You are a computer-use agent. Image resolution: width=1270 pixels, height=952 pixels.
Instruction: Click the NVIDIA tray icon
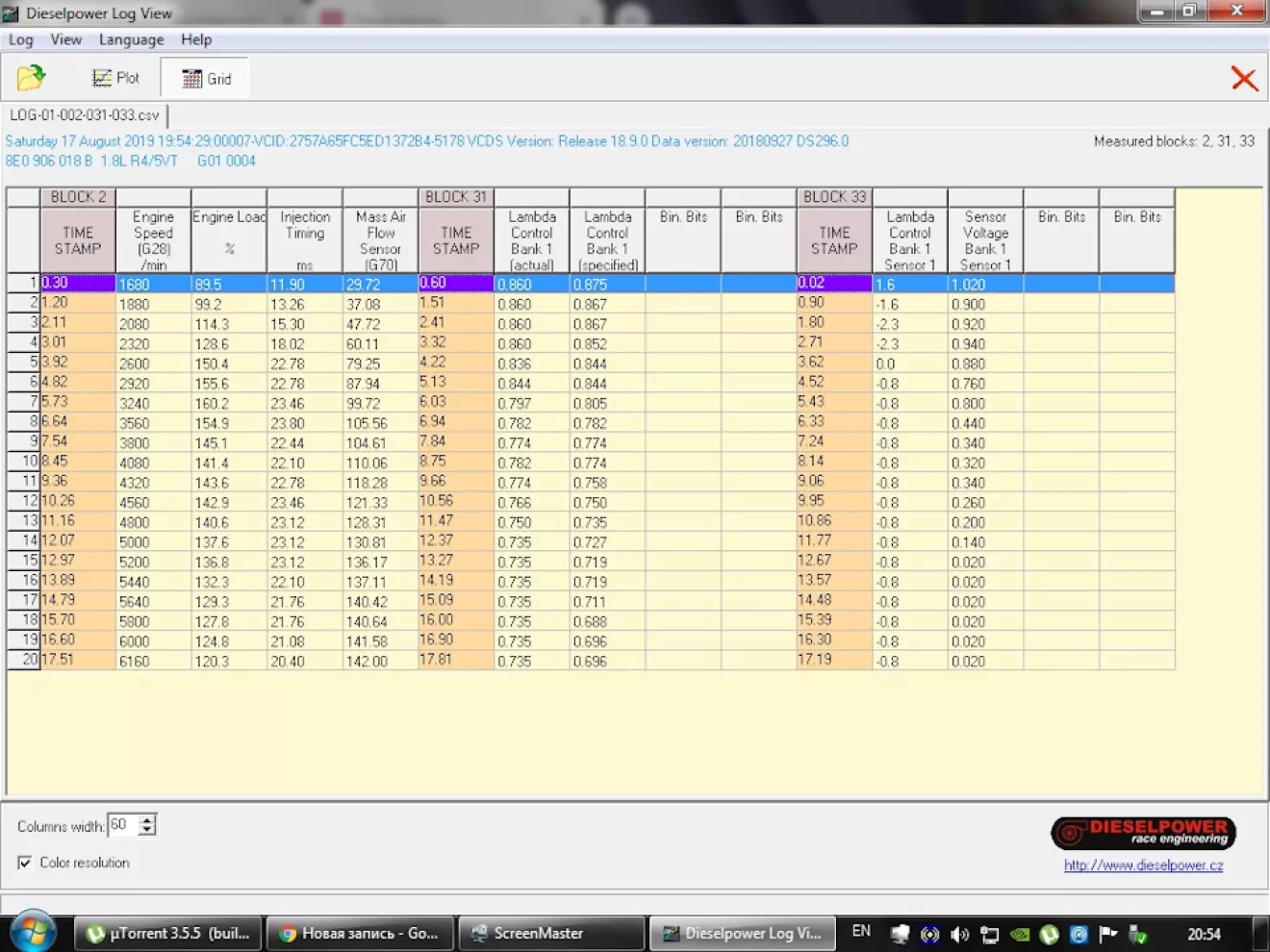click(1019, 934)
